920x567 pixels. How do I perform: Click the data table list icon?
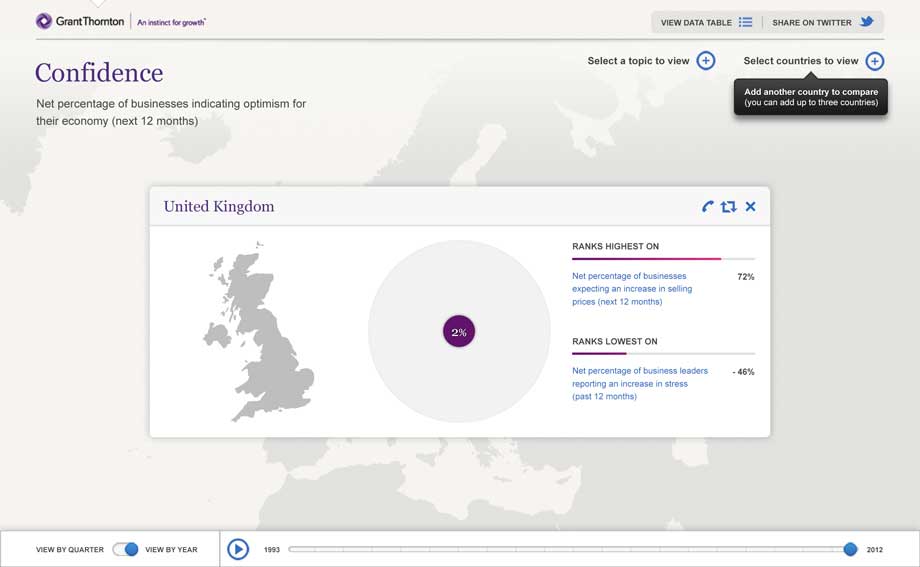coord(745,22)
